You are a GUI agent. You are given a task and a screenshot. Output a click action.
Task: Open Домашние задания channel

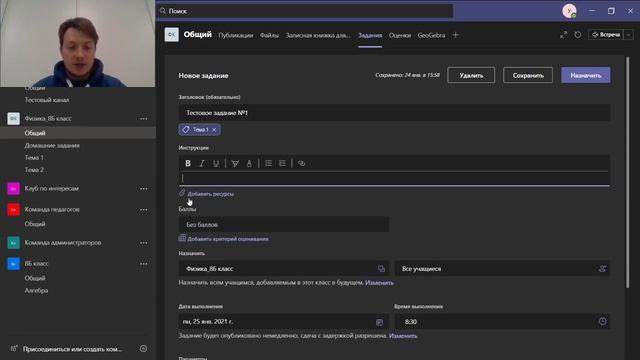(52, 145)
